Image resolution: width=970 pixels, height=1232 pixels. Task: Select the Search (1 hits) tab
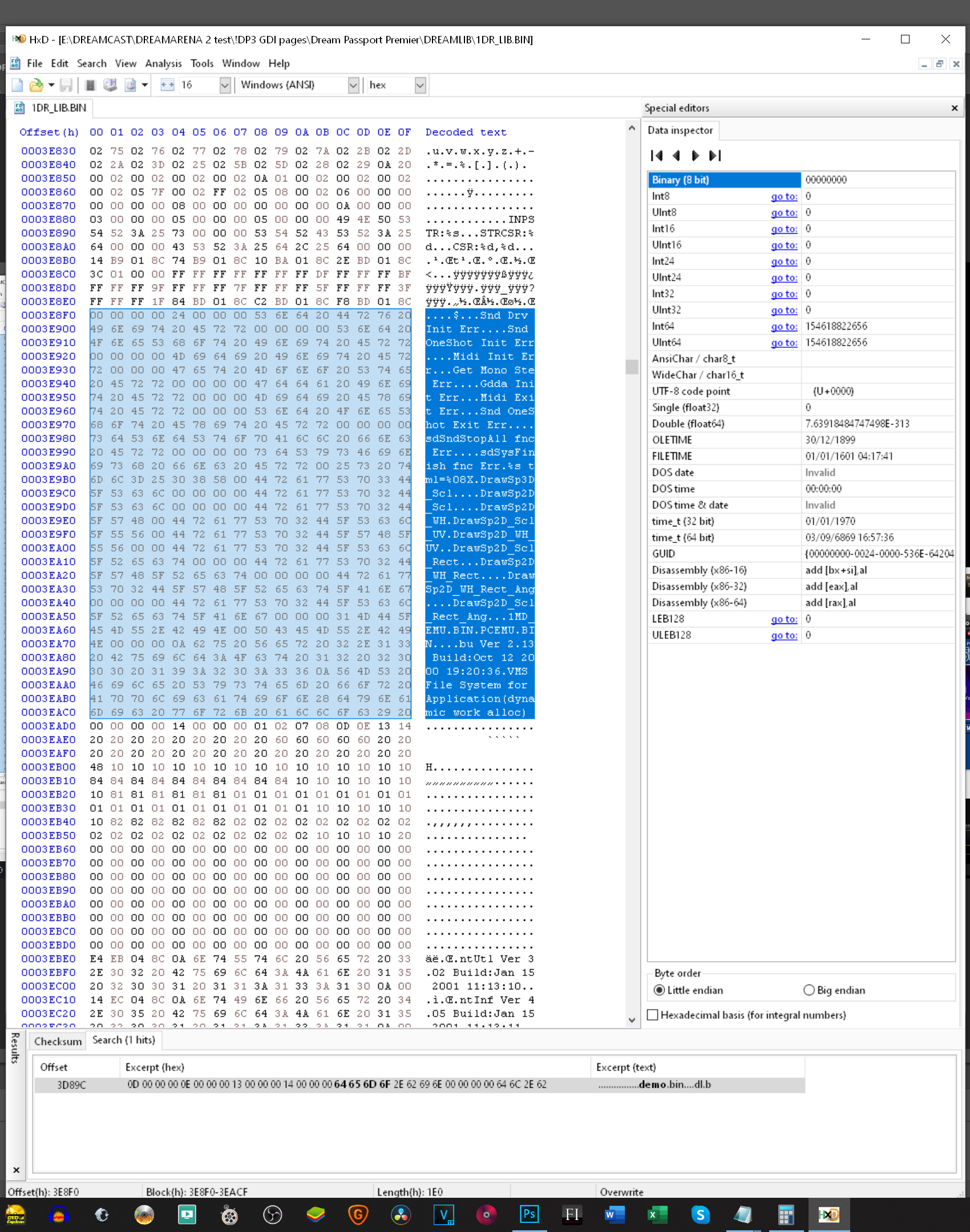[124, 1040]
